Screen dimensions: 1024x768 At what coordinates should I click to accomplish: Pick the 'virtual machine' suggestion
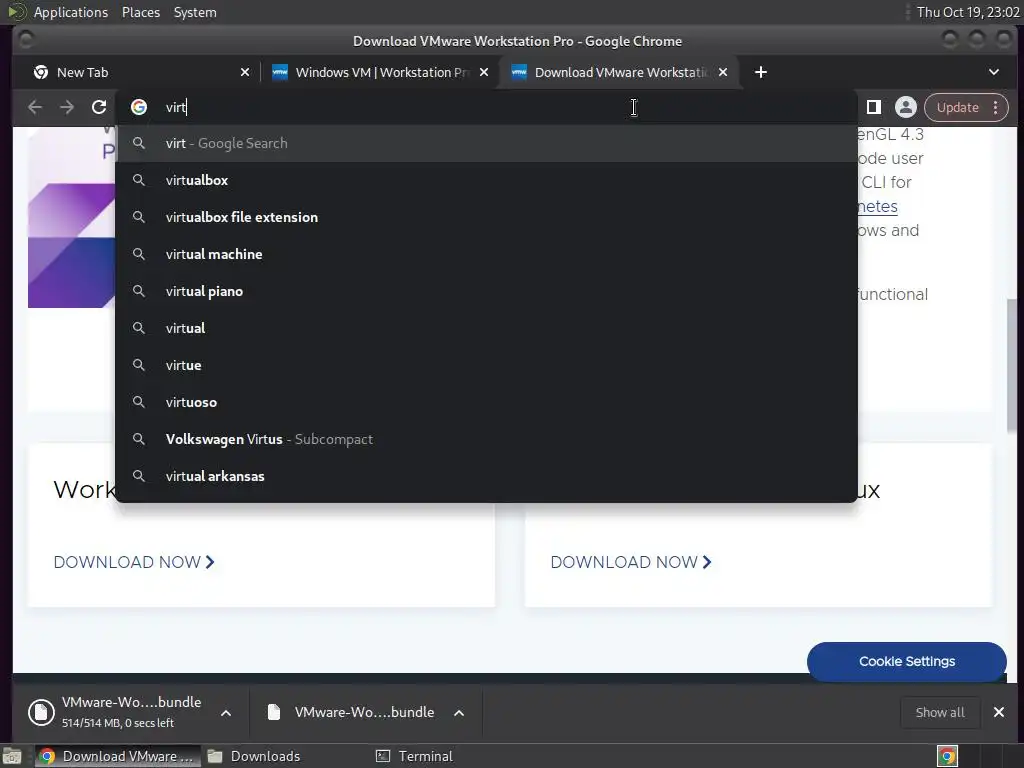(486, 254)
